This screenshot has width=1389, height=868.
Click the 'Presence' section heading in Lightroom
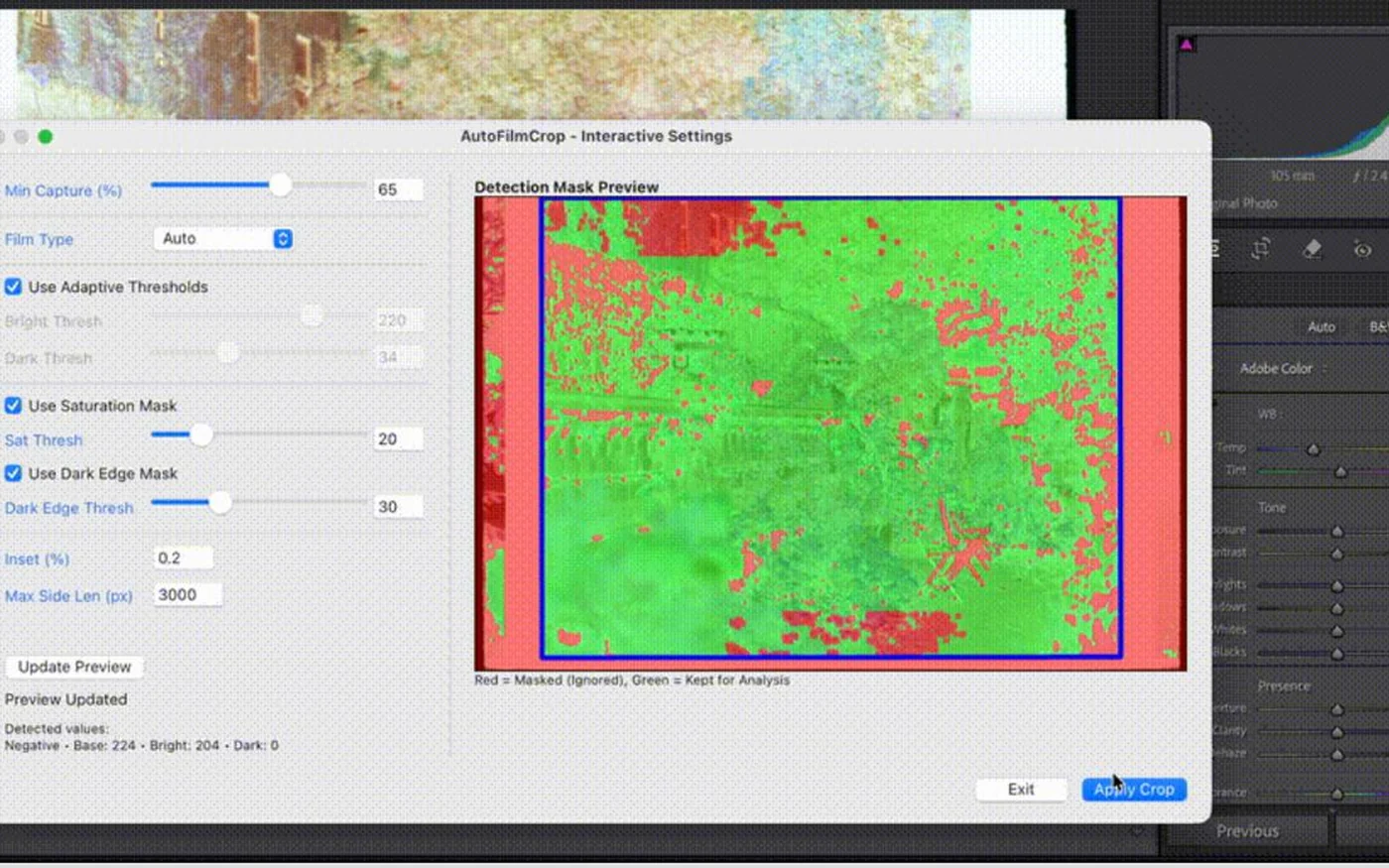(1284, 685)
